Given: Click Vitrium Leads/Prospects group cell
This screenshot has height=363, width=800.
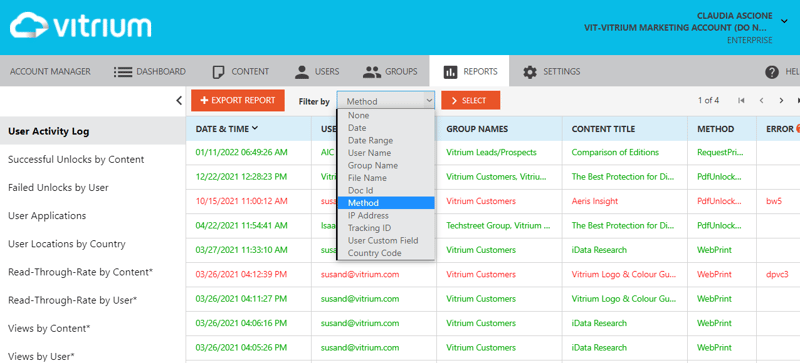Looking at the screenshot, I should point(491,152).
